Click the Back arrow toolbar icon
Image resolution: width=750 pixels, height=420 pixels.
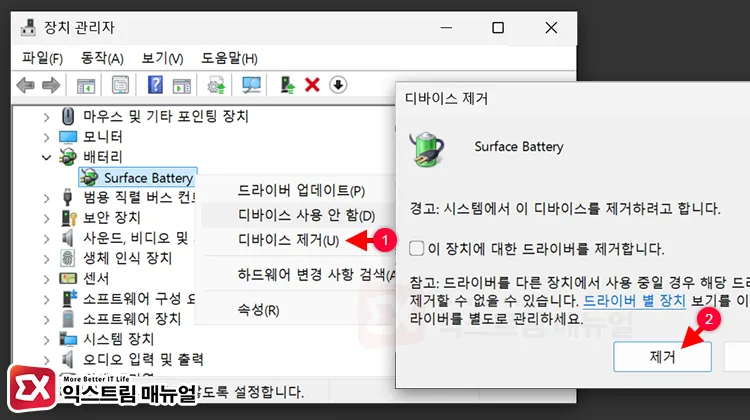[x=25, y=86]
